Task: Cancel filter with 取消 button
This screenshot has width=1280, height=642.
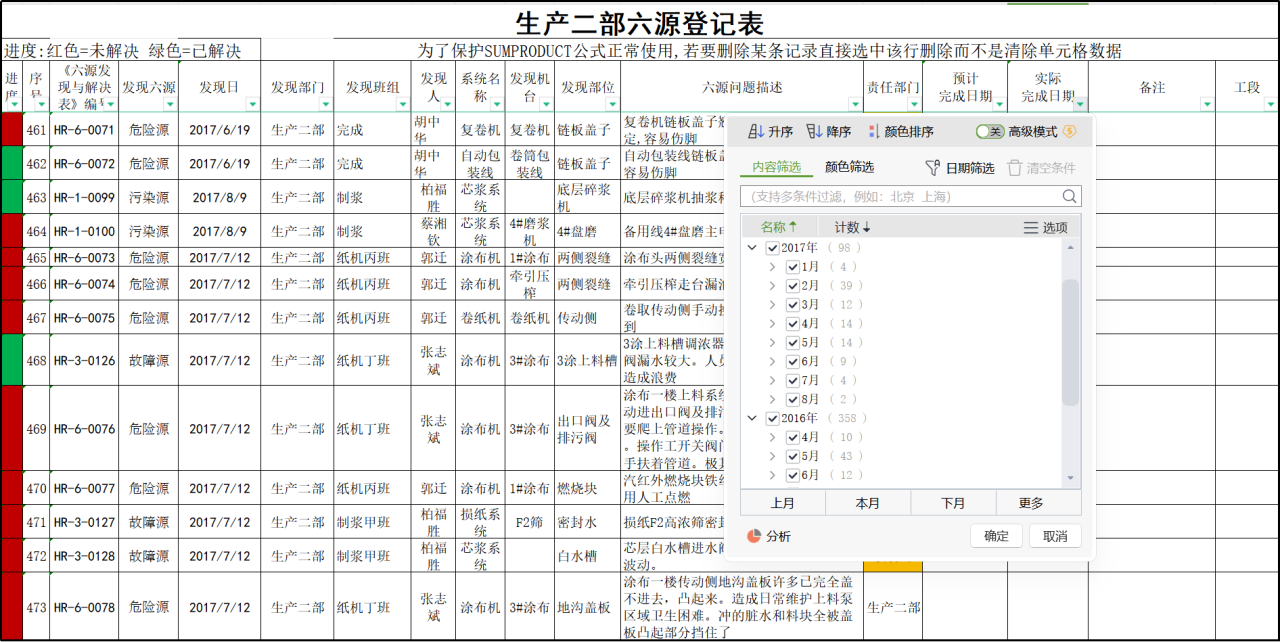Action: pos(1055,536)
